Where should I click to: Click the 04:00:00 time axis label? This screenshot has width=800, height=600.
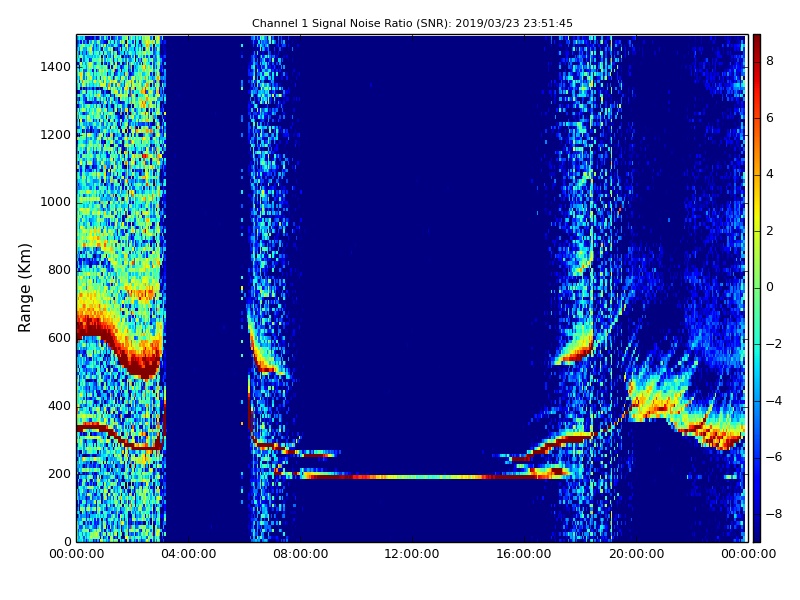tap(188, 554)
